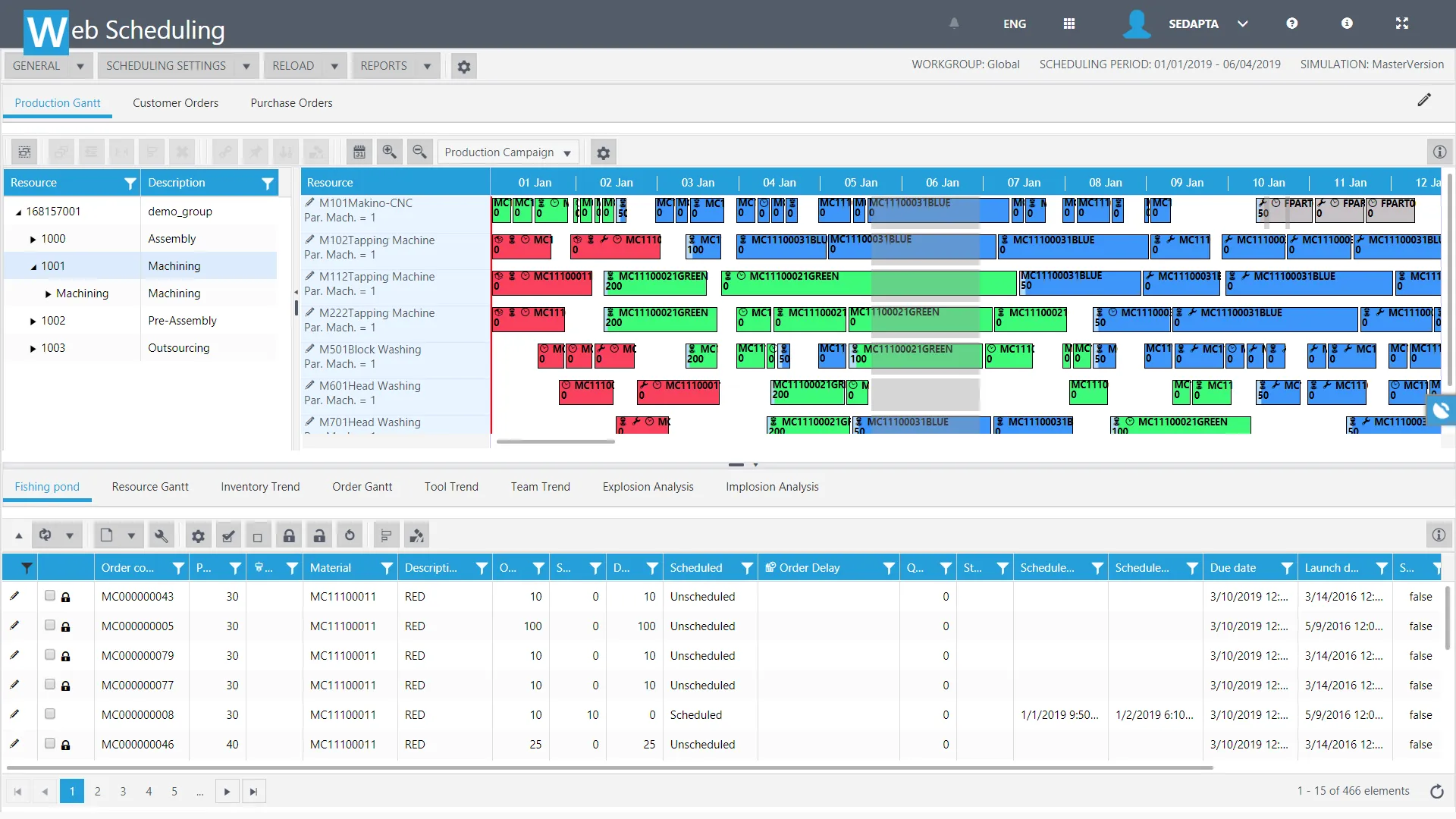Tick the checkbox for order MC000000008
Viewport: 1456px width, 819px height.
click(50, 714)
